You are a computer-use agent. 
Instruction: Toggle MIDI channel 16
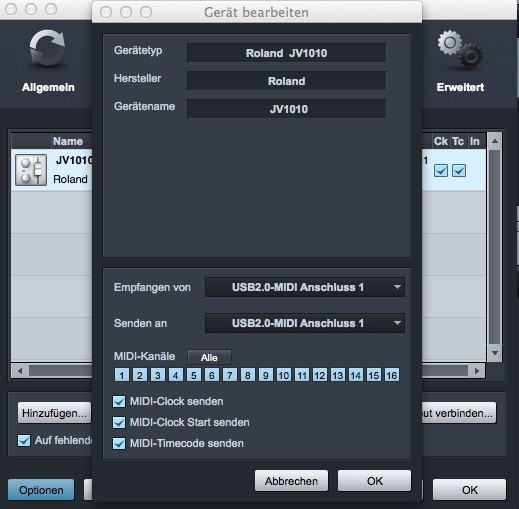(392, 375)
